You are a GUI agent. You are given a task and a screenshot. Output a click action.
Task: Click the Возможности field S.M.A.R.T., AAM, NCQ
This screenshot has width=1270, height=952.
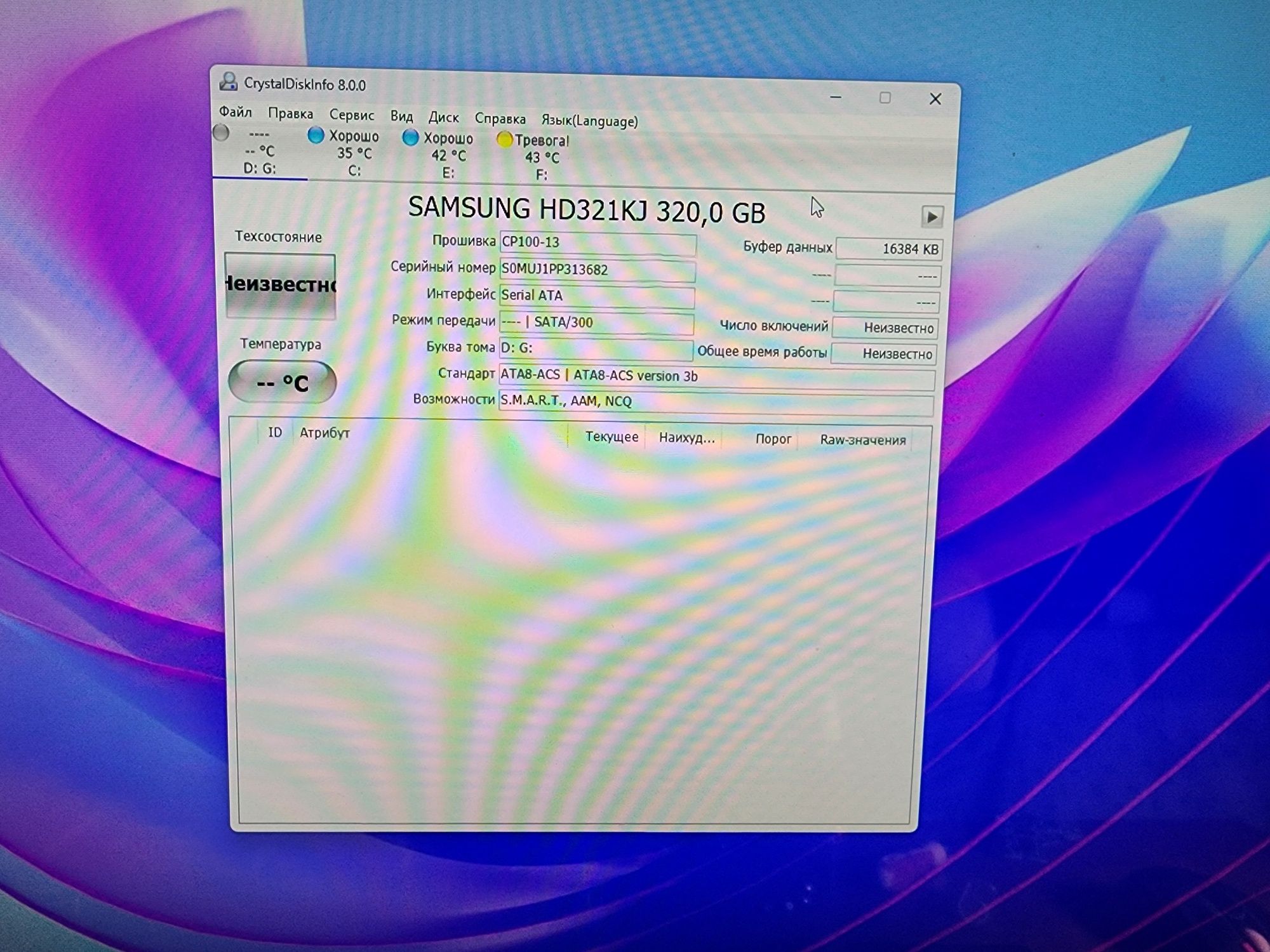pos(716,403)
